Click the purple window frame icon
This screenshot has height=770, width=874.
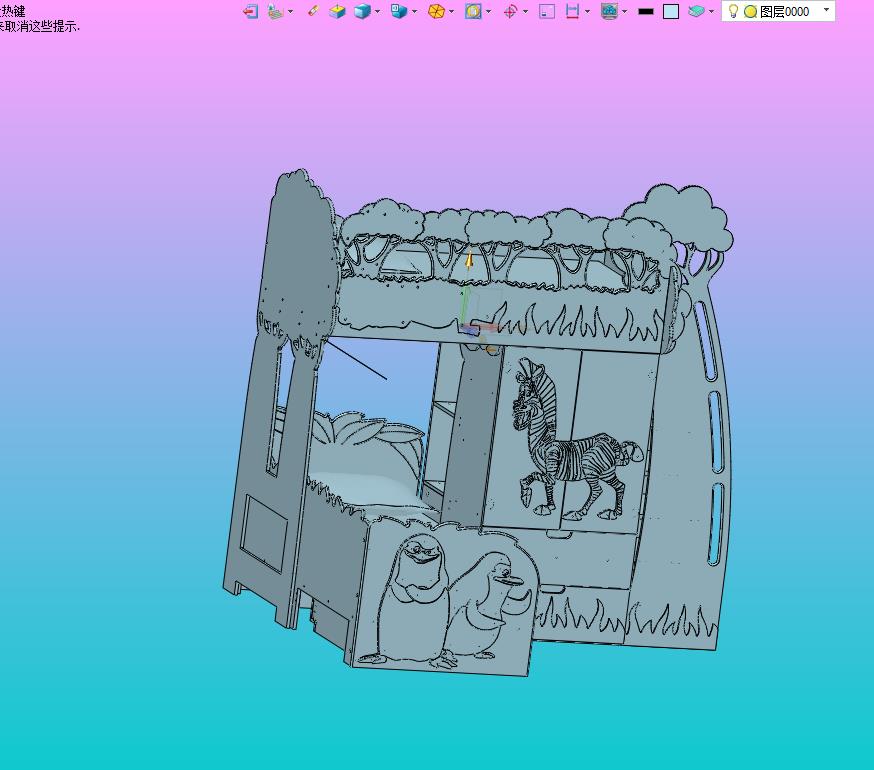(x=547, y=12)
